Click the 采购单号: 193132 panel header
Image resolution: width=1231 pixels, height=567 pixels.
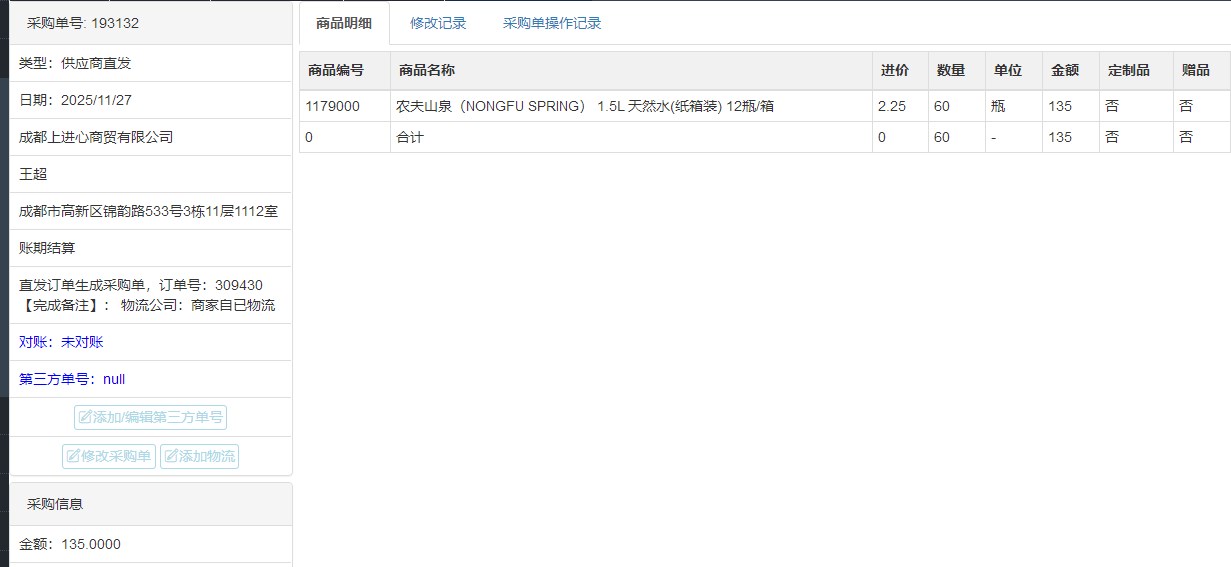(83, 23)
